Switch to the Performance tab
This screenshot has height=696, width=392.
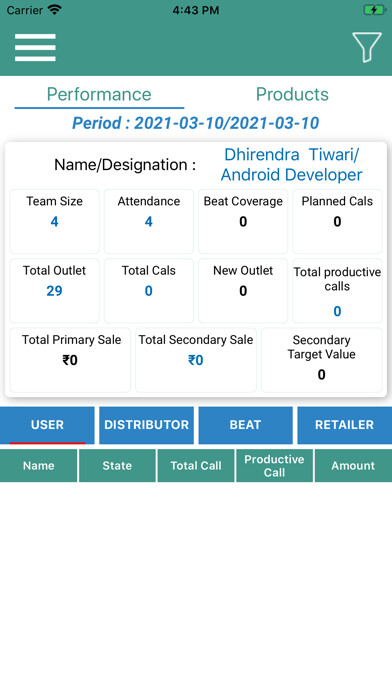click(x=99, y=94)
